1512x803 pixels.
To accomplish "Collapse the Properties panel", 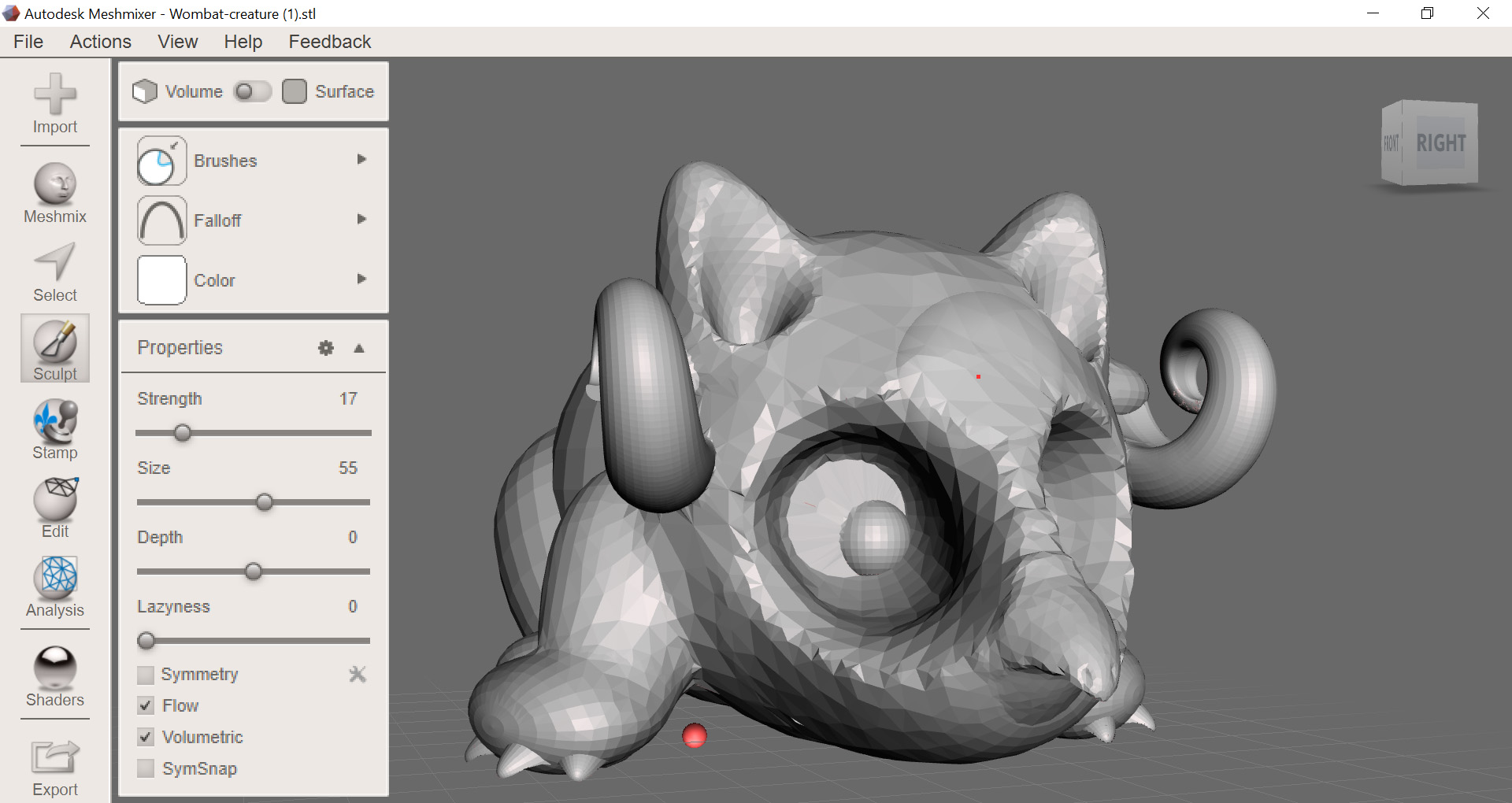I will point(359,348).
